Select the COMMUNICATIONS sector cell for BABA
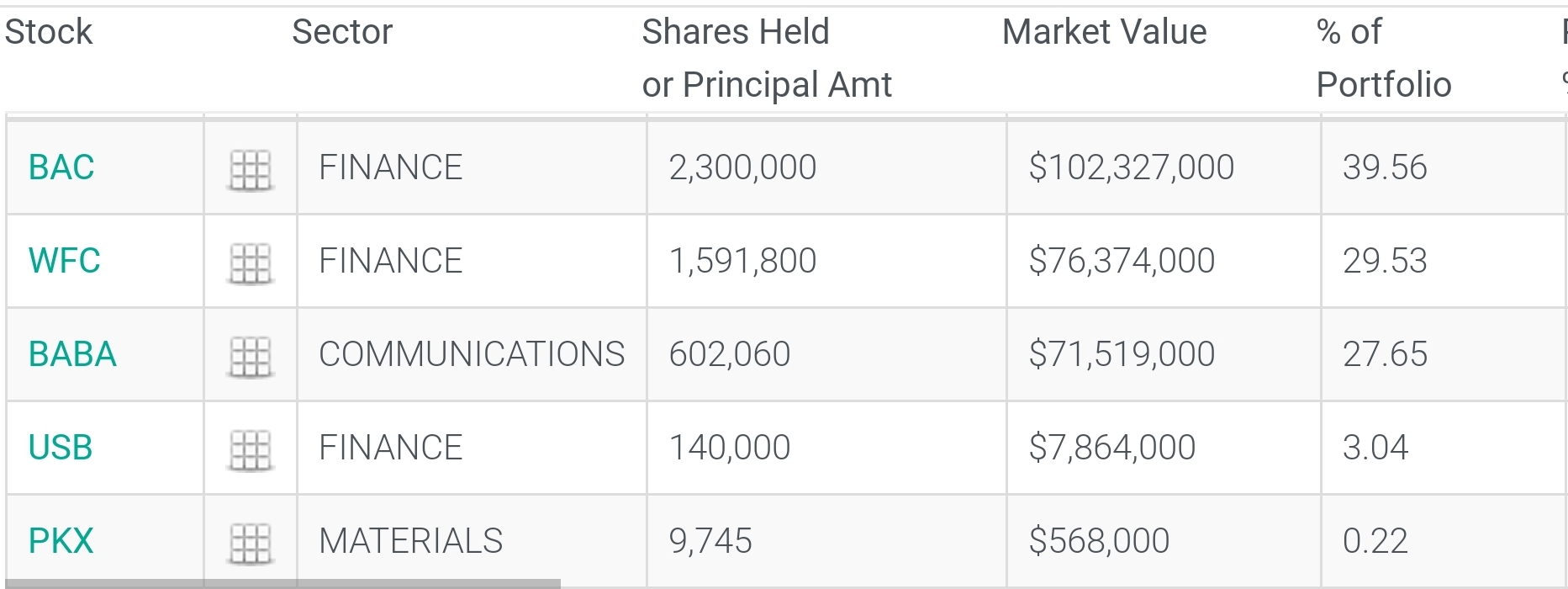This screenshot has width=1568, height=589. (472, 354)
